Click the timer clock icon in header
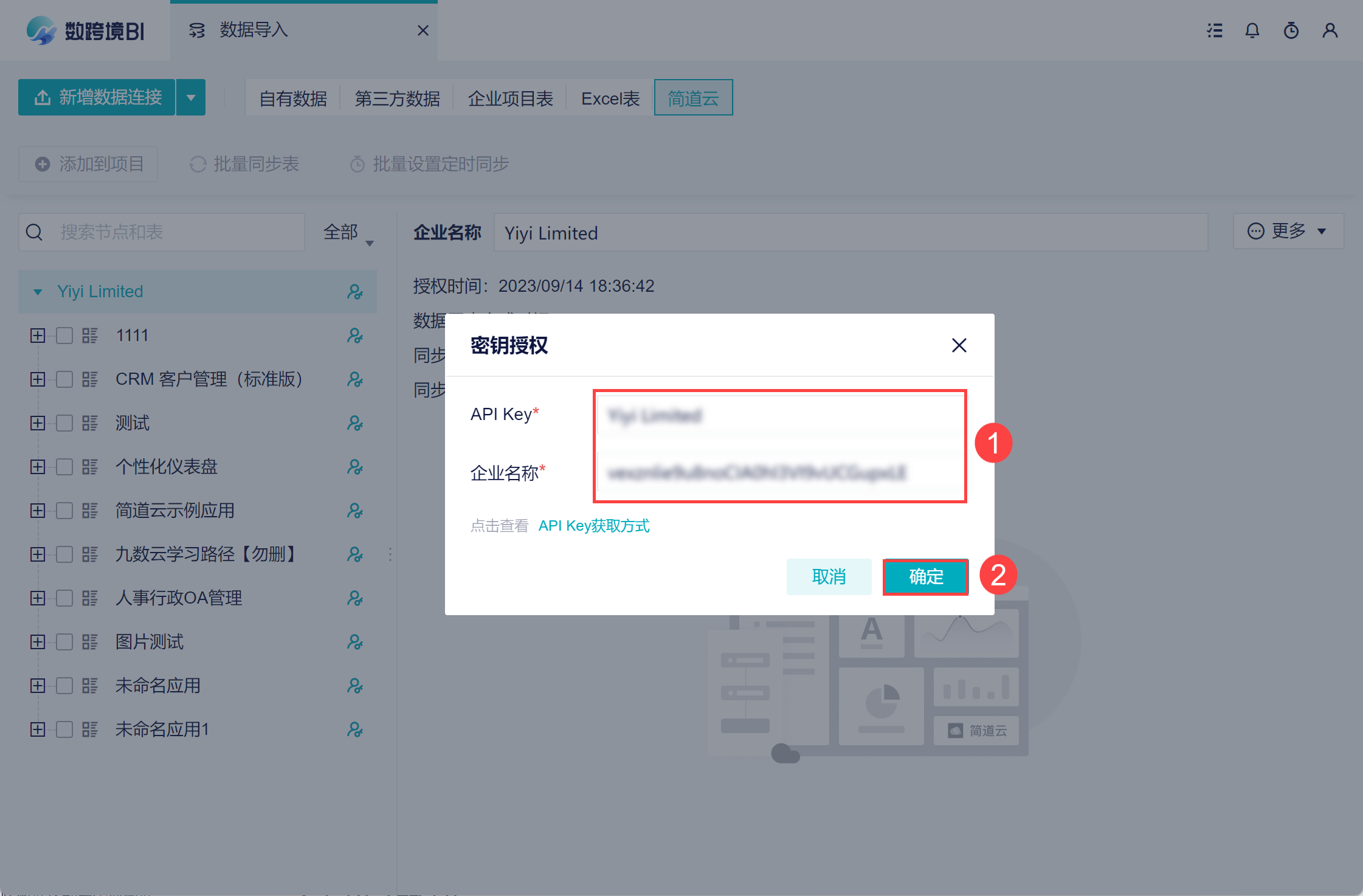Screen dimensions: 1363x896 [x=1291, y=30]
